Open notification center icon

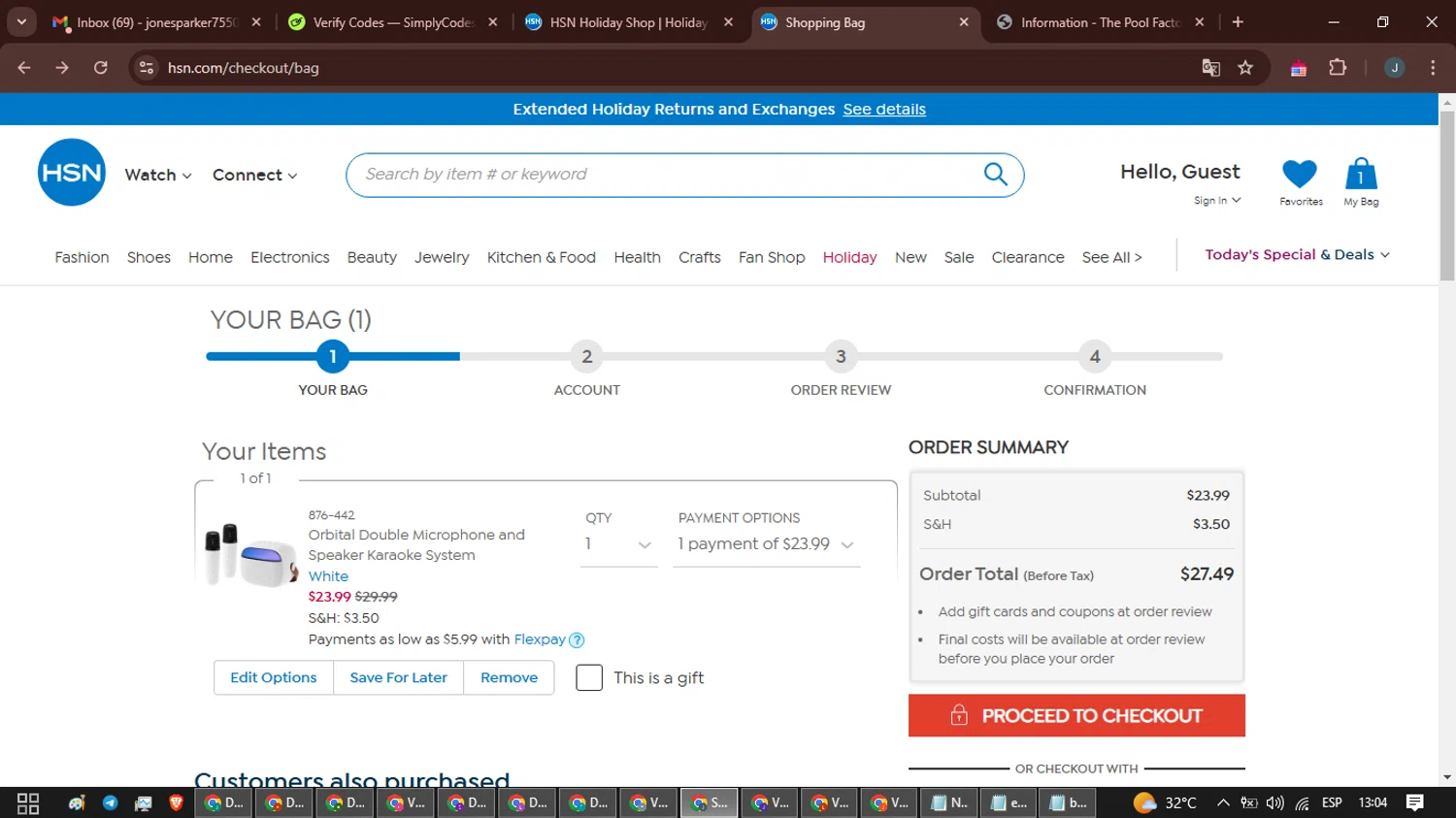1415,802
